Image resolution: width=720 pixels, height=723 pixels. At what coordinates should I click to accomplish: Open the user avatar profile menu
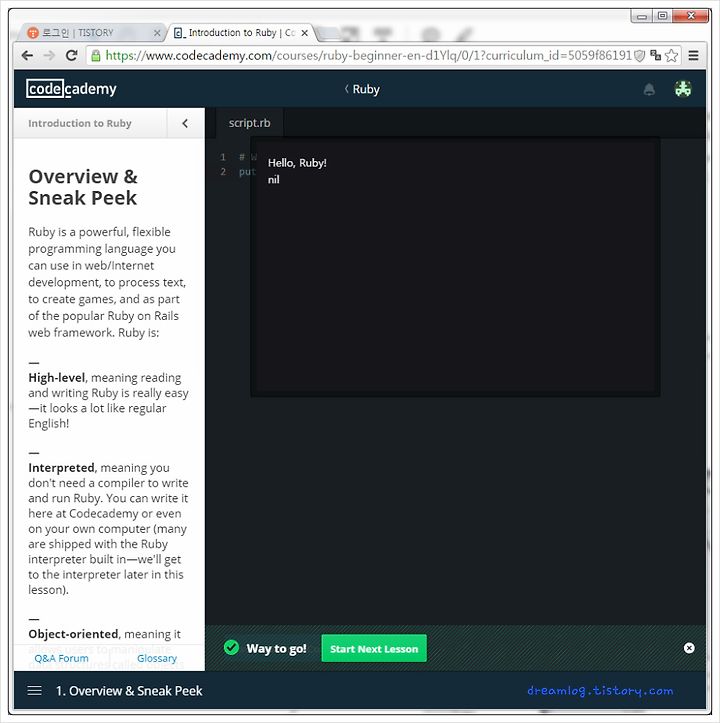[x=683, y=89]
